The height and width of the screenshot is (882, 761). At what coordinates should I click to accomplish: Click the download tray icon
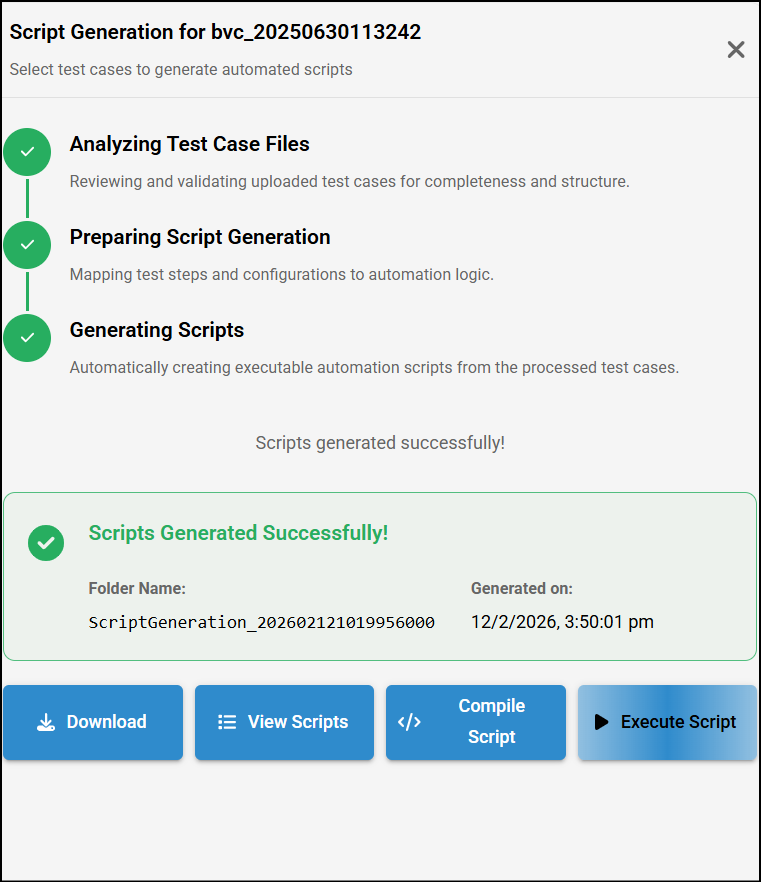(x=45, y=722)
